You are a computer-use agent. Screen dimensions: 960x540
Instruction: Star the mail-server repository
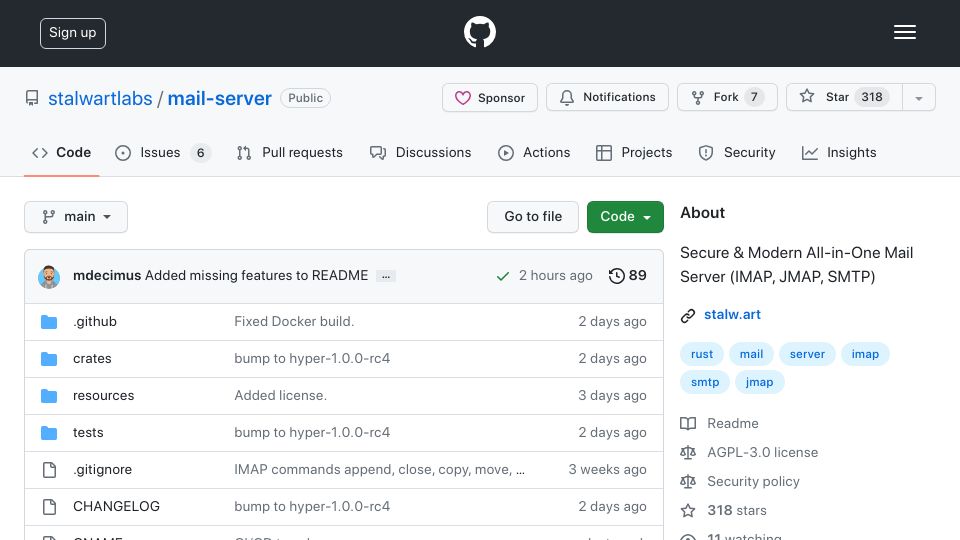pyautogui.click(x=844, y=97)
